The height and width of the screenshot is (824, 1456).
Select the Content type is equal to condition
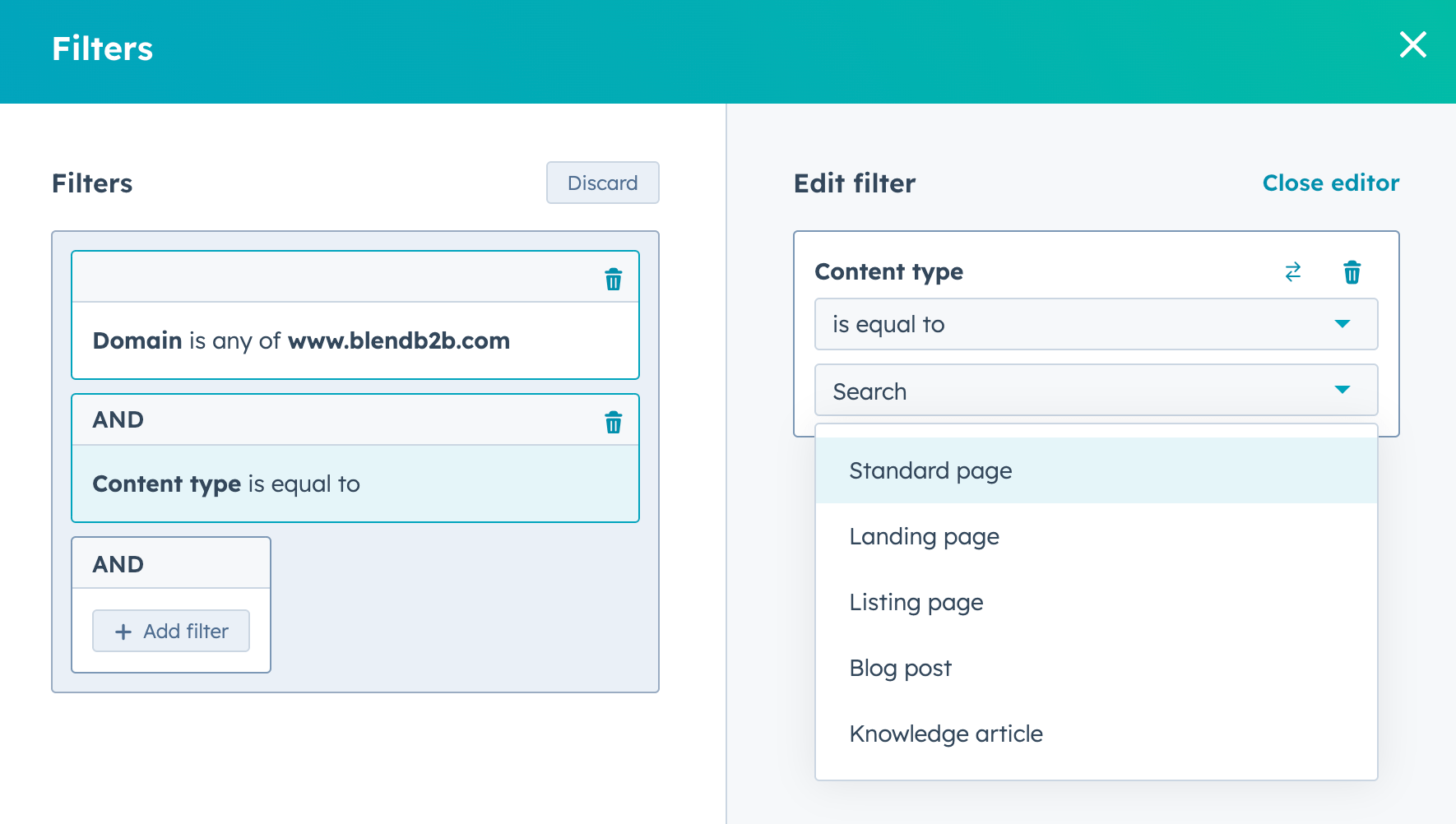tap(355, 484)
